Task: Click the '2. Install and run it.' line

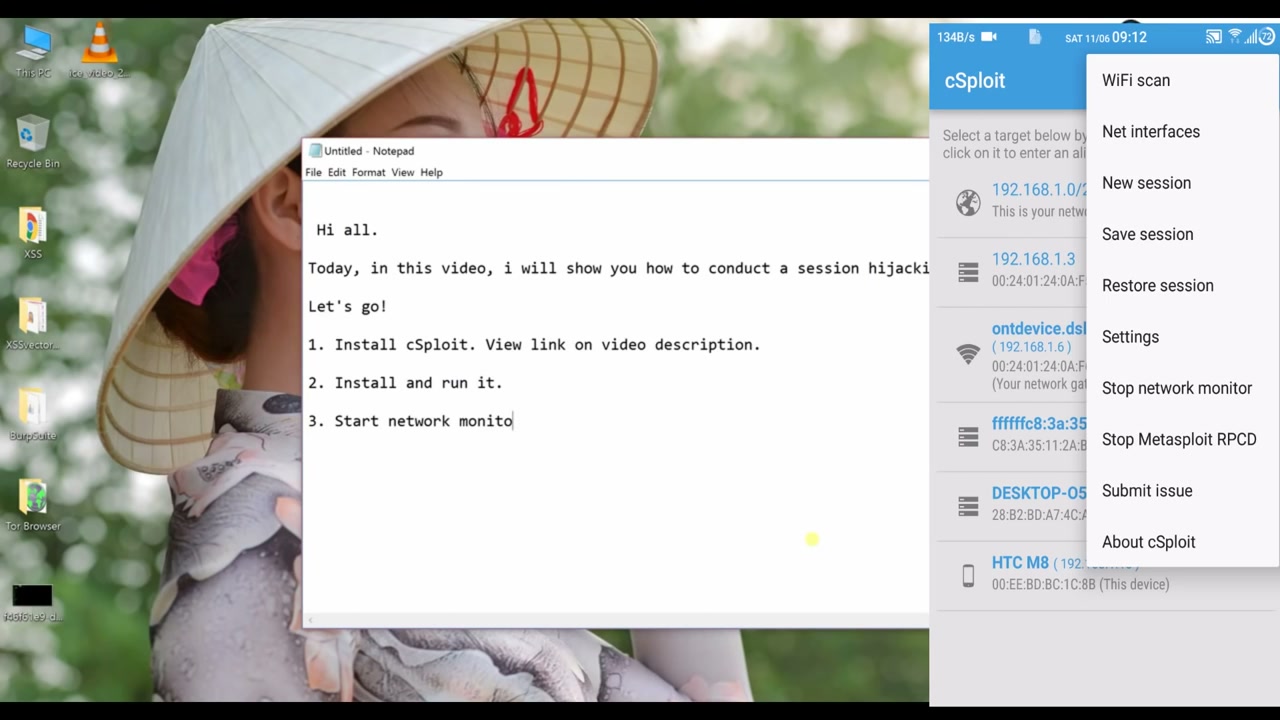Action: pyautogui.click(x=405, y=382)
